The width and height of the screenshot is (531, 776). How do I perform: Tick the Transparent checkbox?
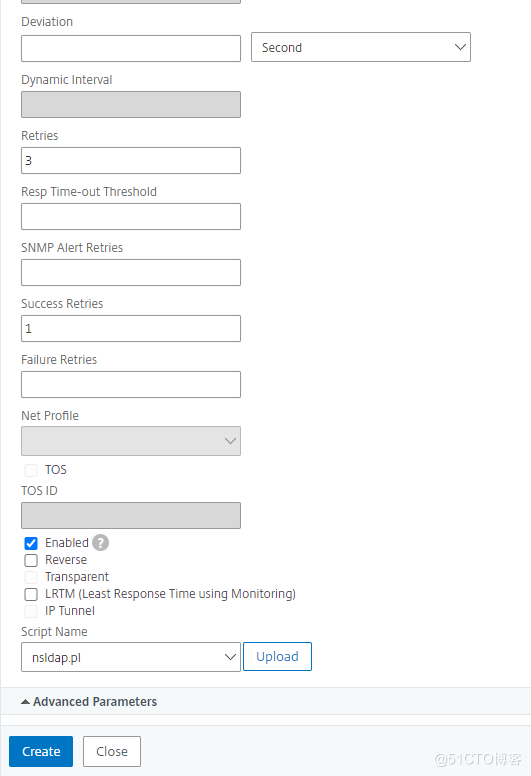click(x=31, y=577)
